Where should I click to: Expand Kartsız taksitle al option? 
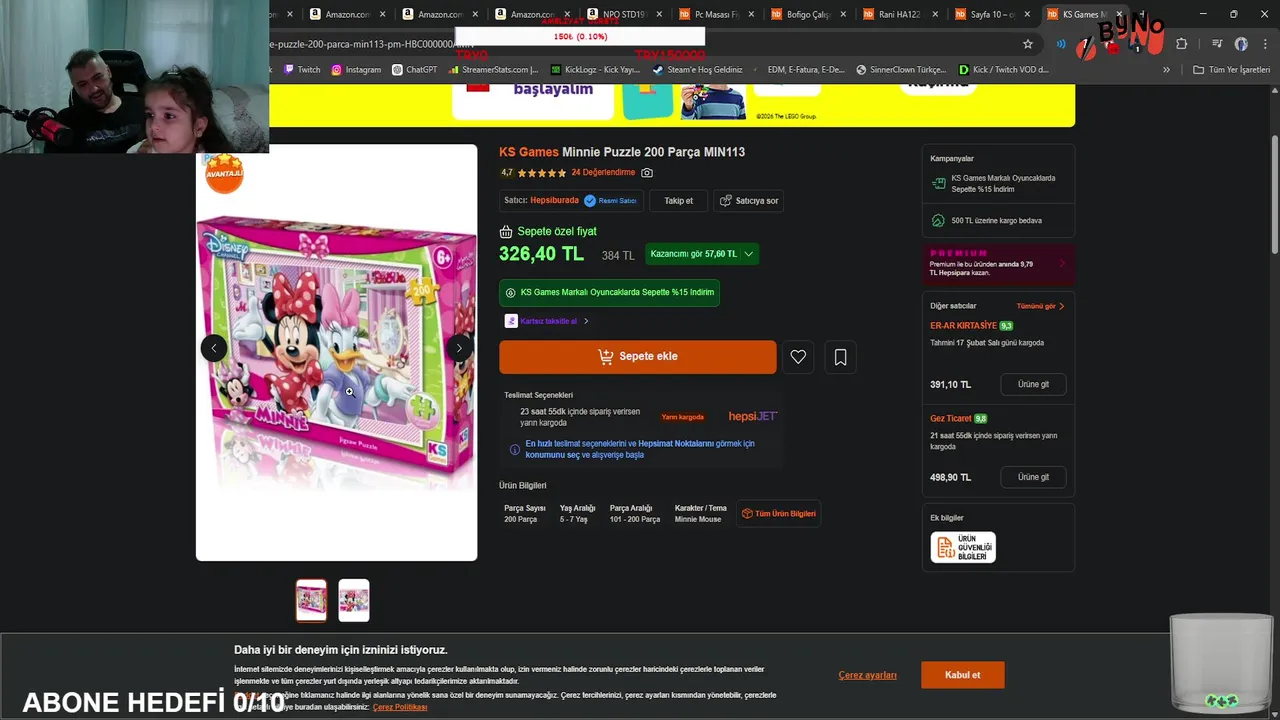point(547,321)
